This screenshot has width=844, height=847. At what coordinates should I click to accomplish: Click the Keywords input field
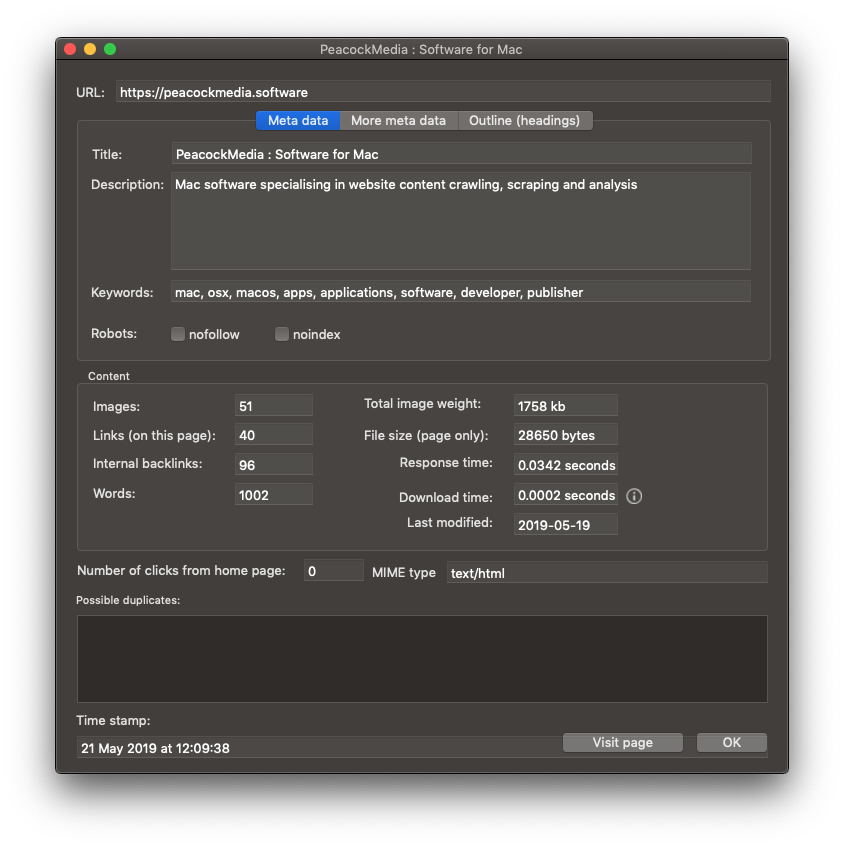461,291
